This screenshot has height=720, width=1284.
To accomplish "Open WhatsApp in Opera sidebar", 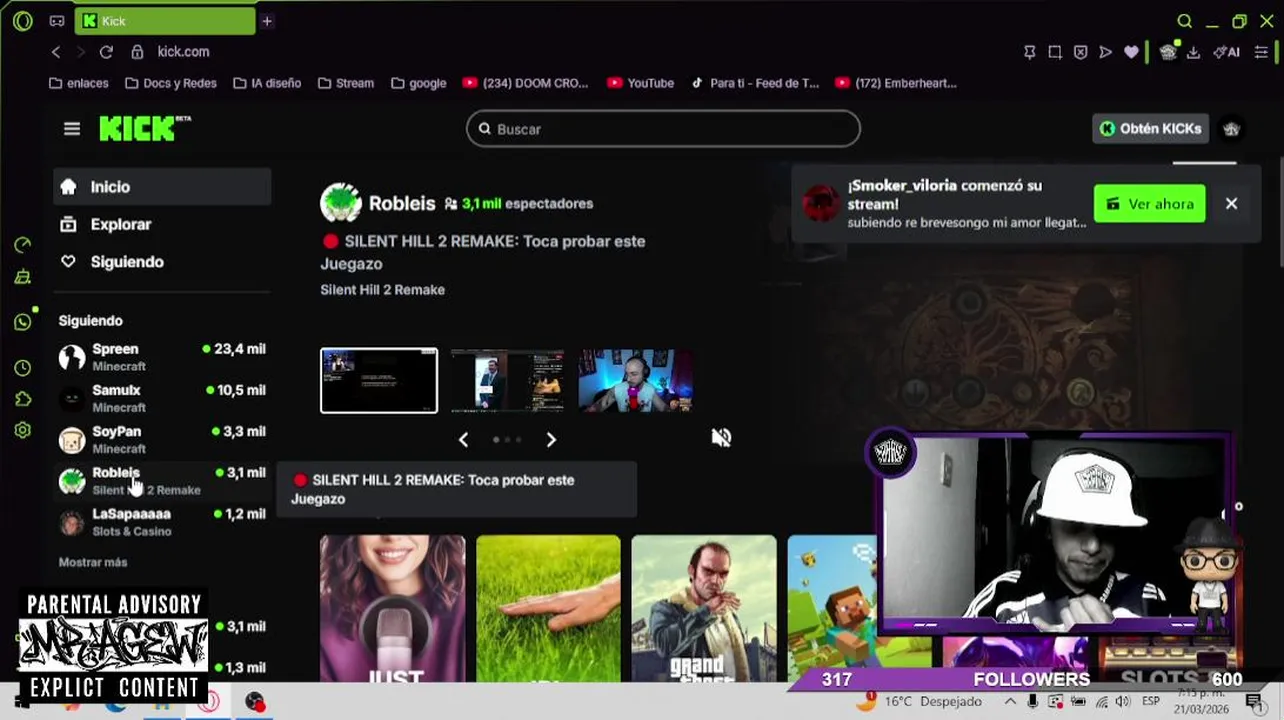I will [23, 322].
